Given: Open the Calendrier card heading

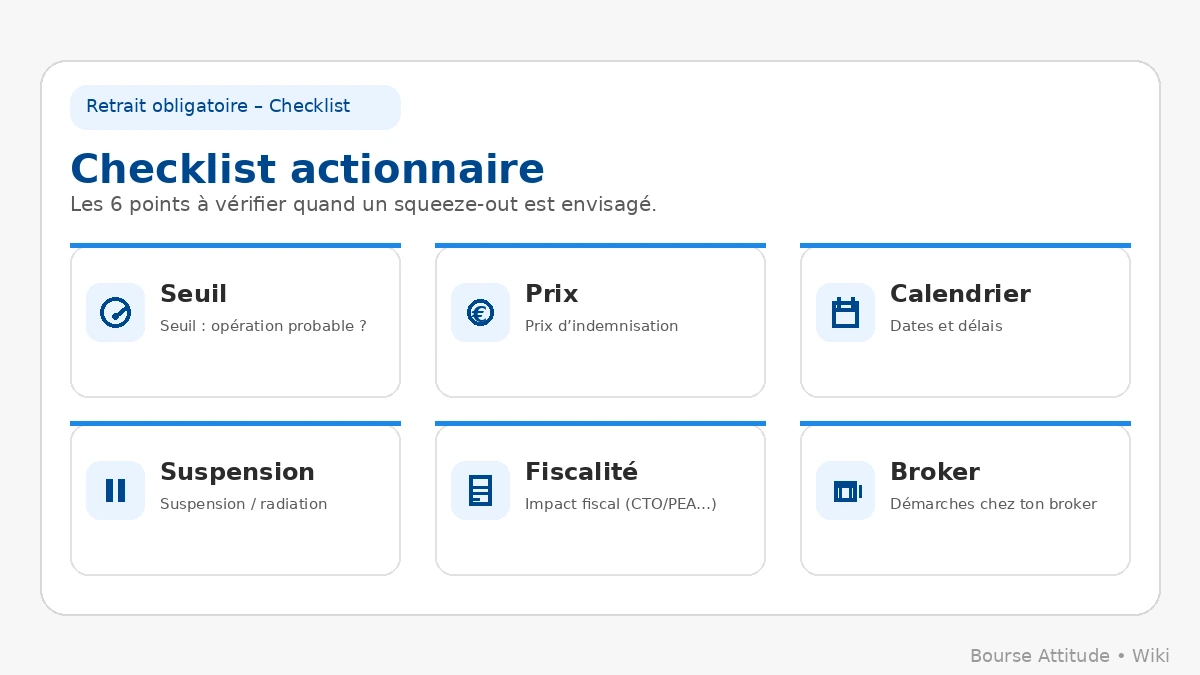Looking at the screenshot, I should 960,294.
